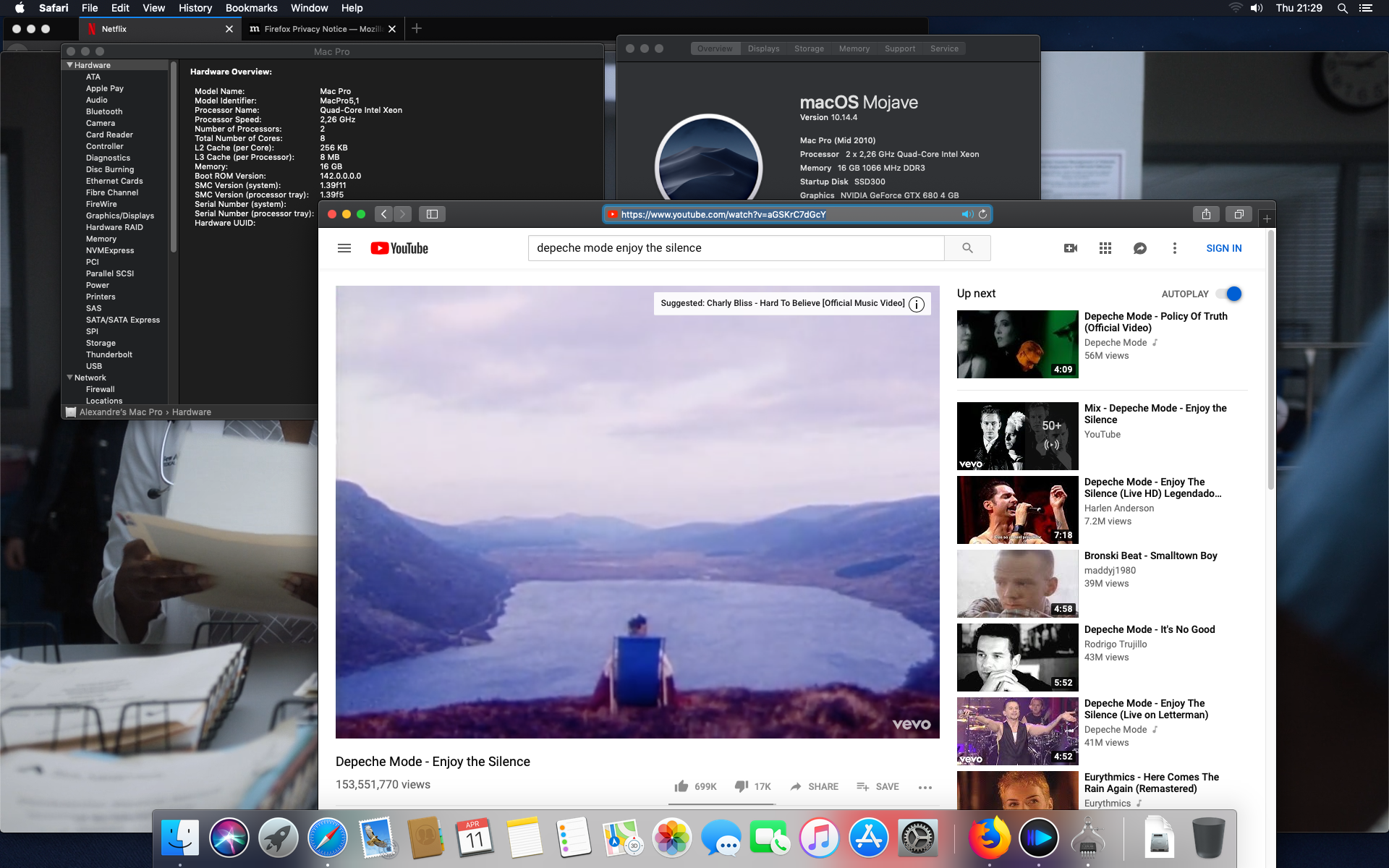Toggle the Autoplay switch on YouTube

(1231, 293)
